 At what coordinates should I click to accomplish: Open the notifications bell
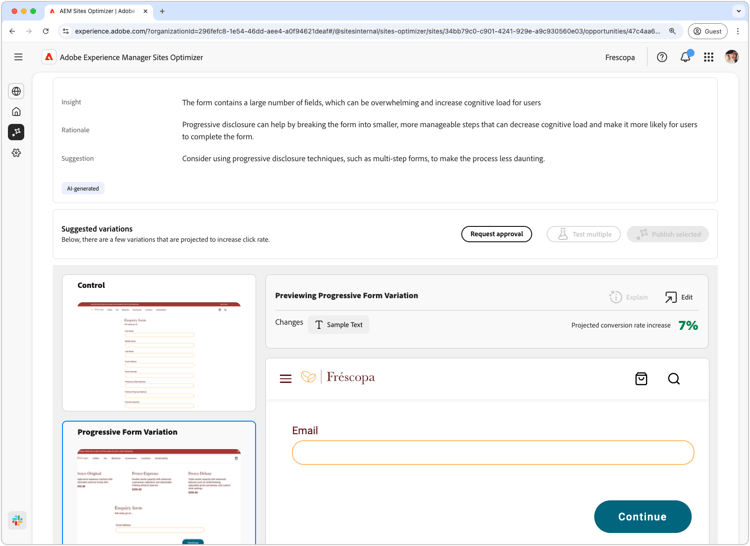[x=685, y=57]
